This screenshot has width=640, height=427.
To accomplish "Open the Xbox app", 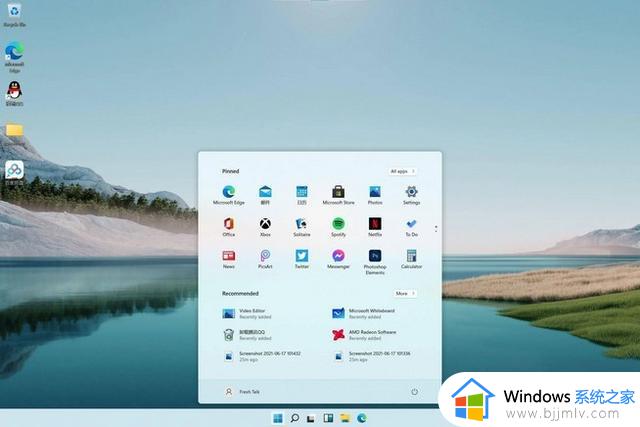I will pyautogui.click(x=265, y=227).
